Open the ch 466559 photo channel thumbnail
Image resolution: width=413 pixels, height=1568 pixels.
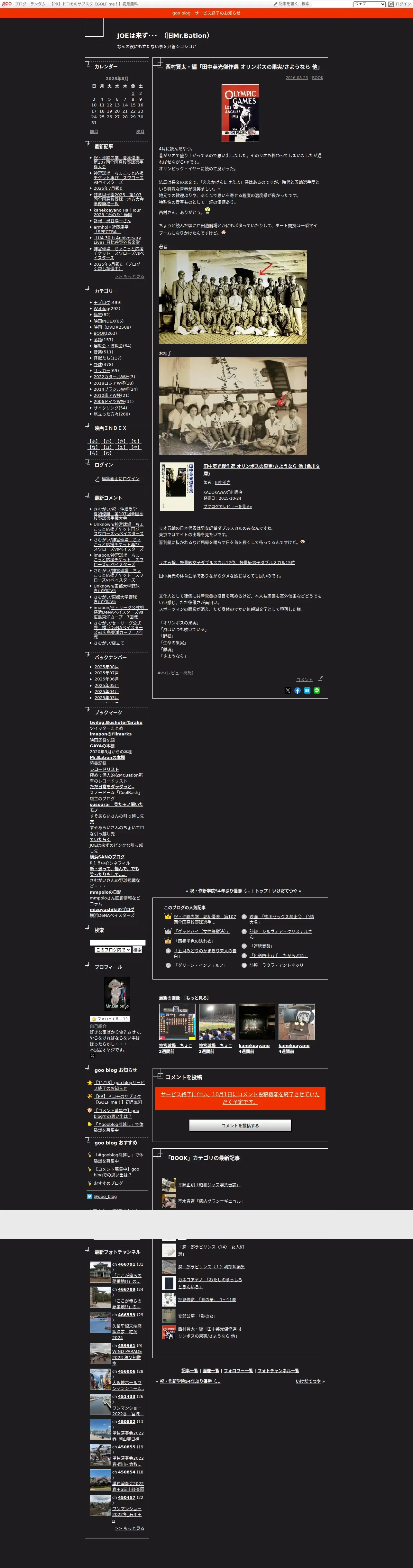(x=100, y=1323)
